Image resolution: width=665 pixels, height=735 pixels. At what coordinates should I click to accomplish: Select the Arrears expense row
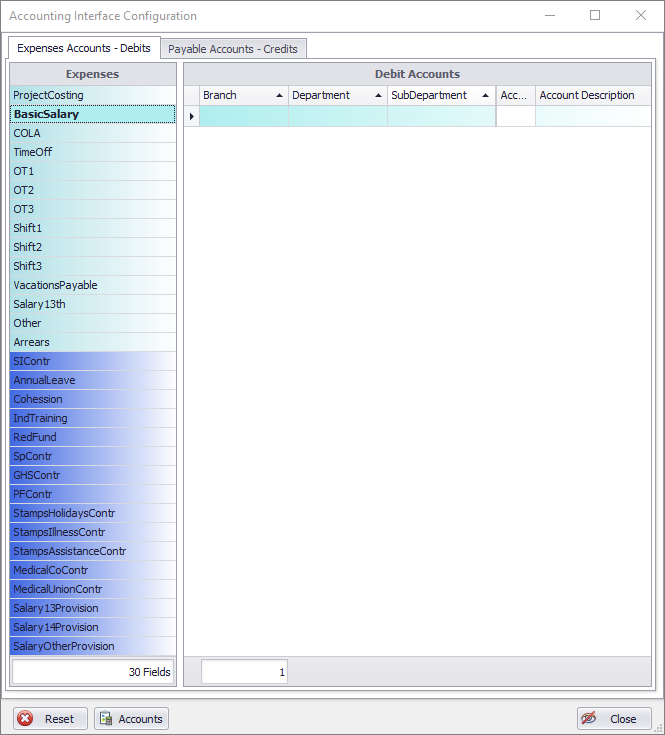pos(93,342)
